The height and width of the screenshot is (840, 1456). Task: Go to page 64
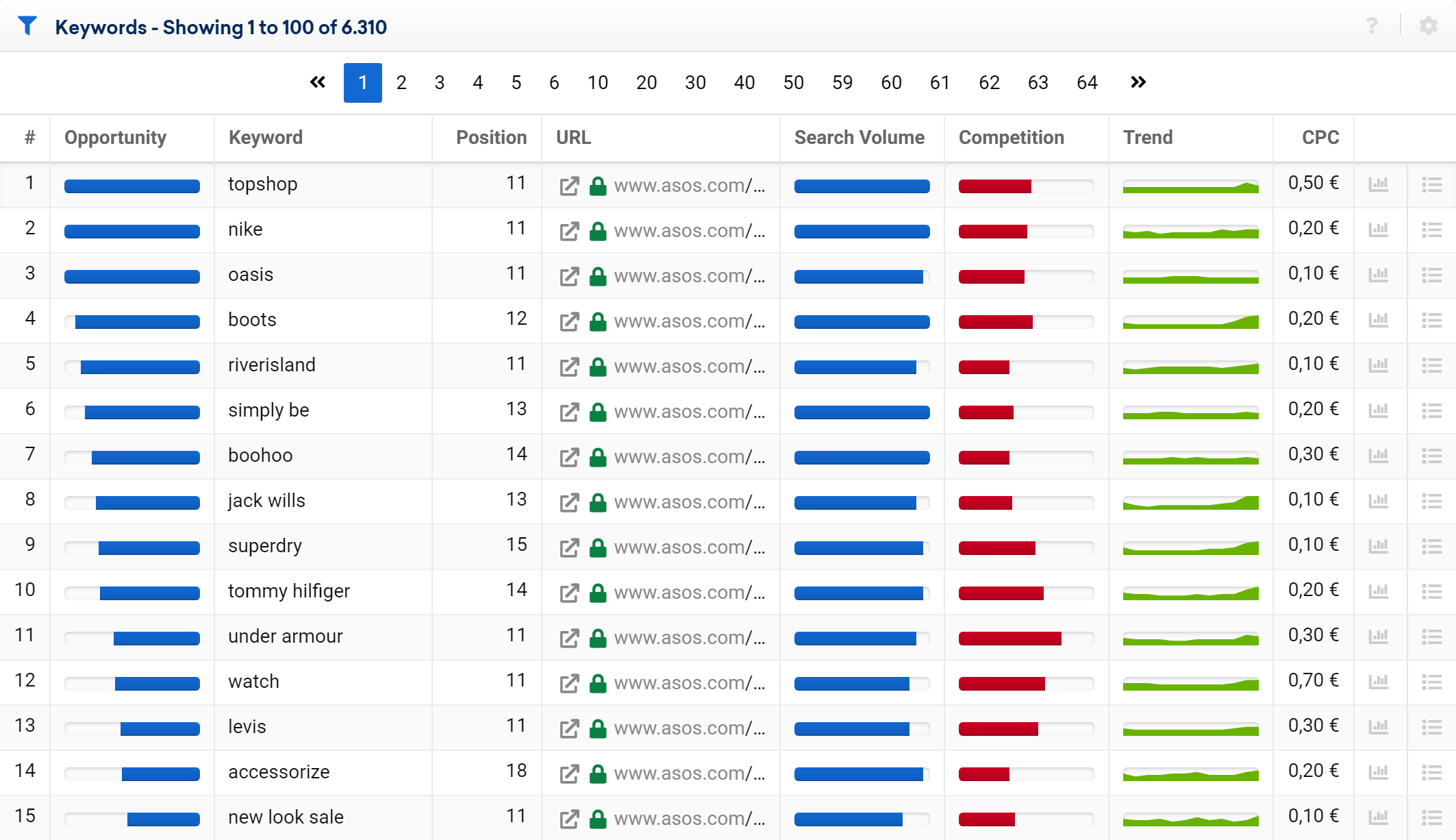(1087, 83)
